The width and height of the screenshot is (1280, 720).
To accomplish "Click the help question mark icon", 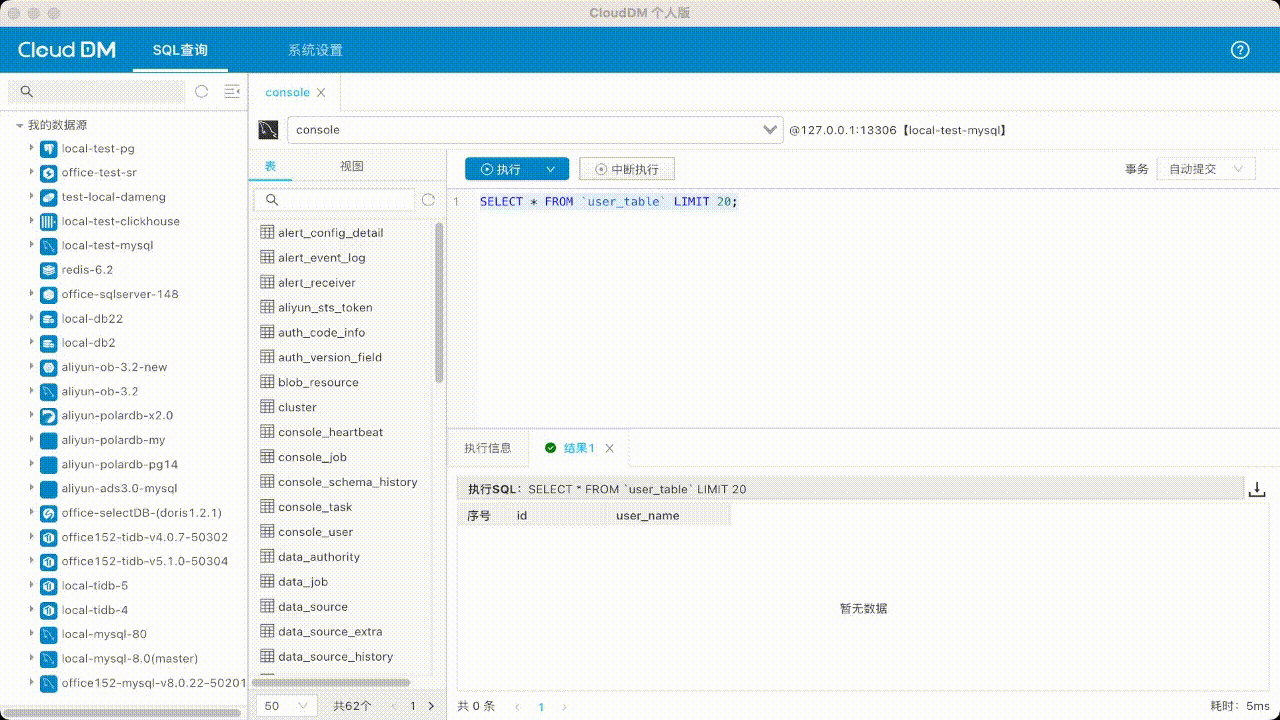I will click(x=1240, y=50).
